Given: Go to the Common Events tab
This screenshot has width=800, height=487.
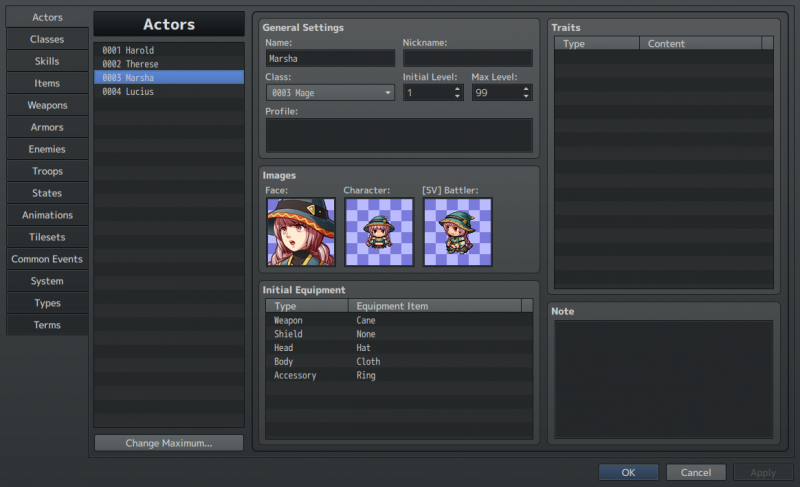Looking at the screenshot, I should (x=47, y=259).
